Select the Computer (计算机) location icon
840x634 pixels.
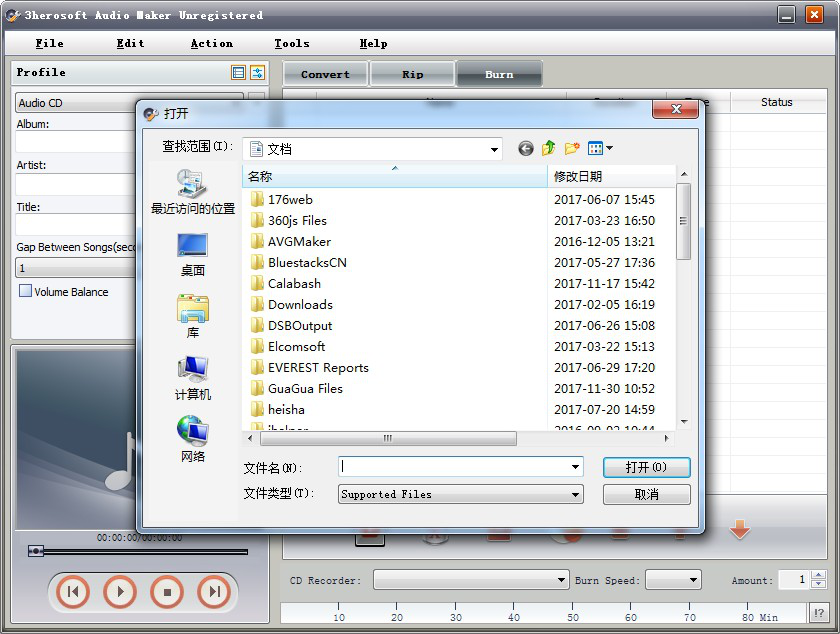(193, 378)
